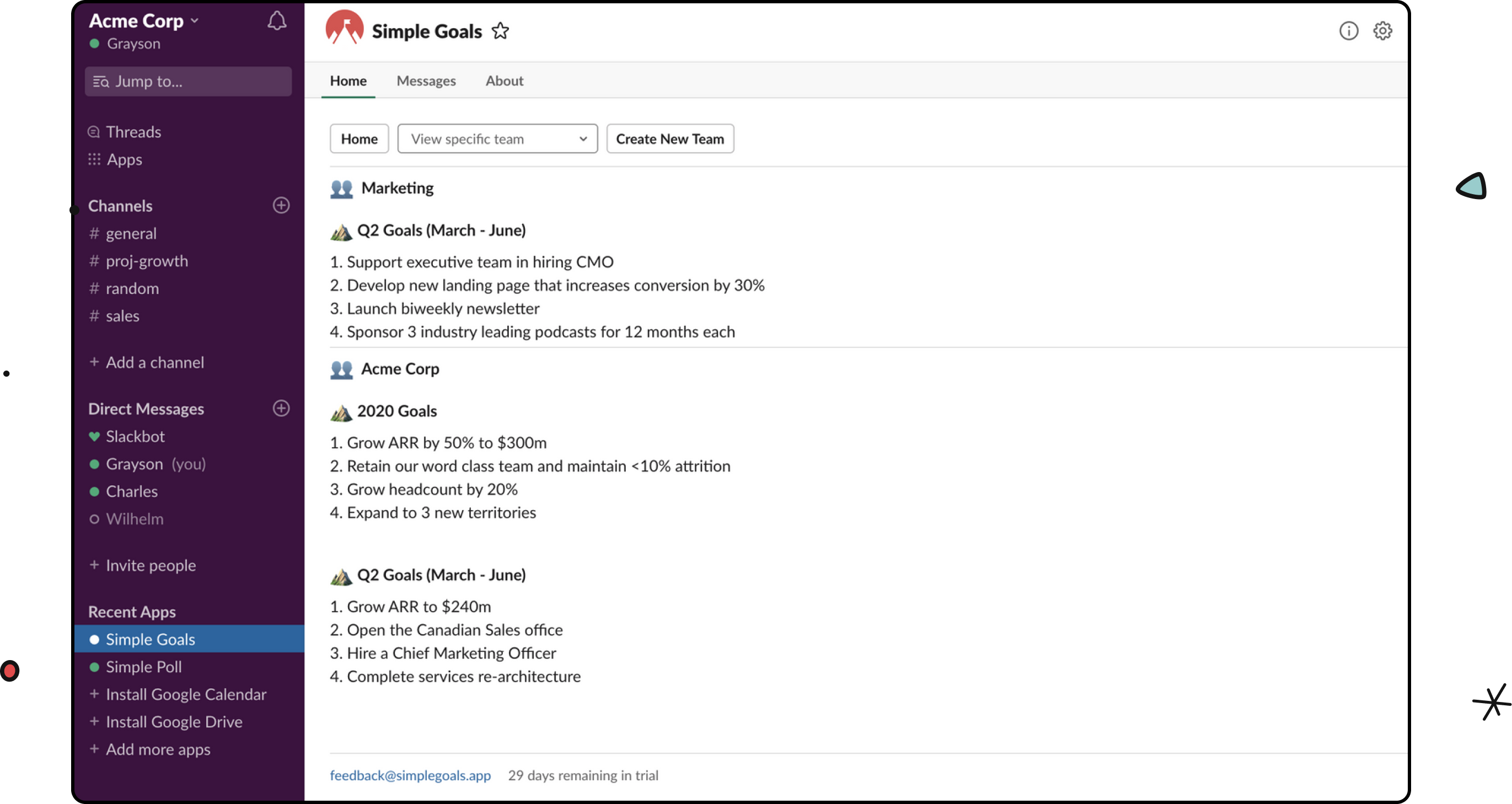Click goal 'Launch biweekly newsletter'
This screenshot has width=1512, height=804.
[435, 309]
